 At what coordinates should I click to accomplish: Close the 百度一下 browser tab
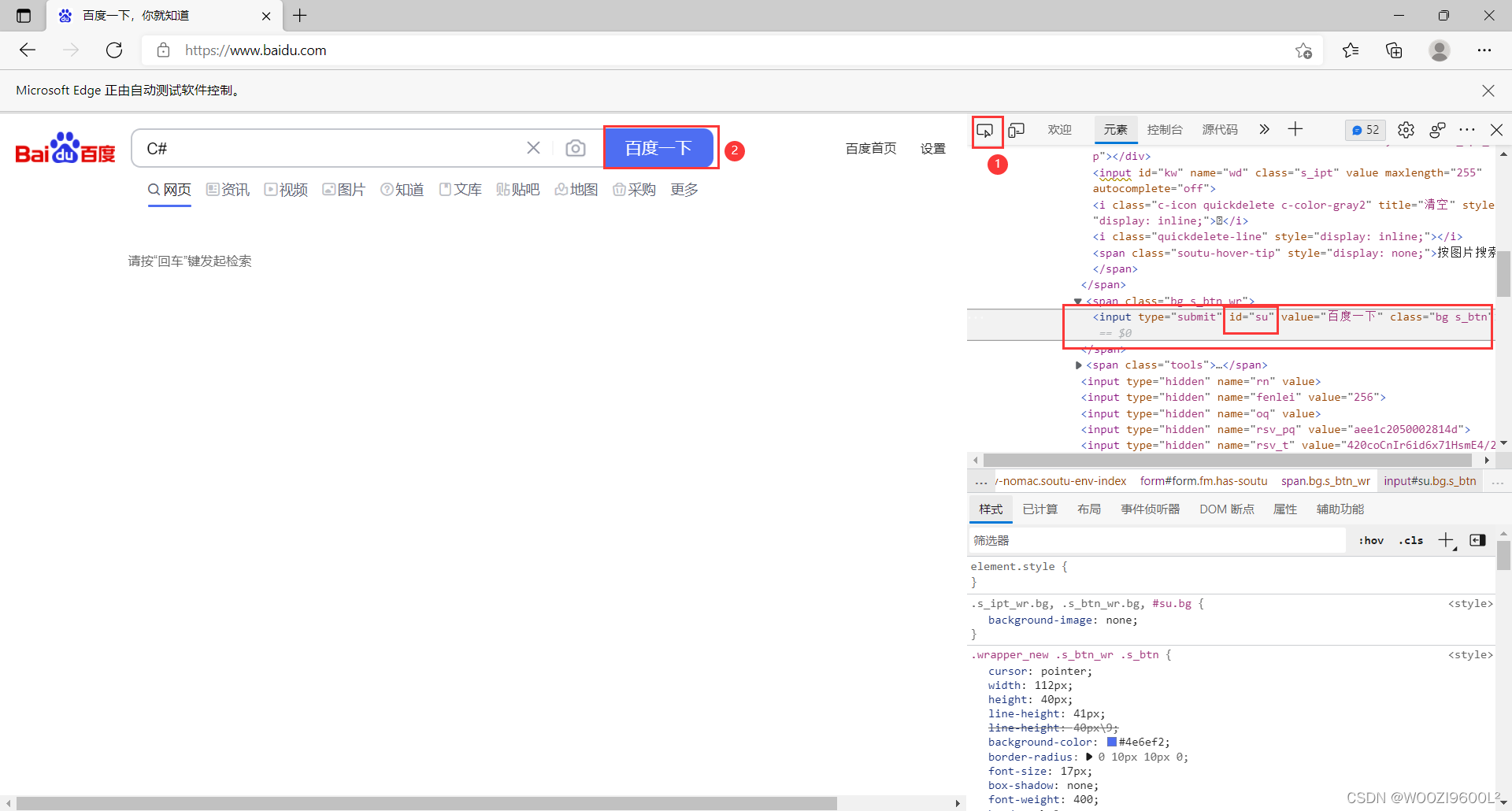click(266, 16)
